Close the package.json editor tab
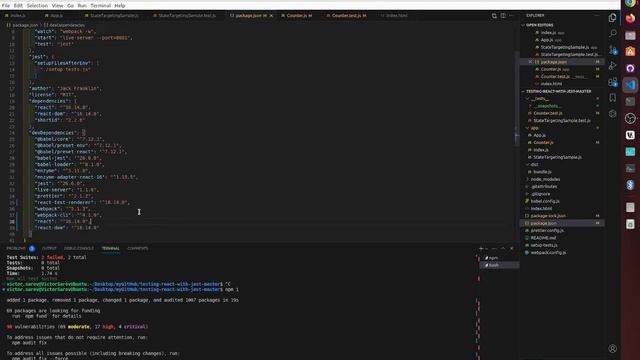640x360 pixels. (271, 16)
